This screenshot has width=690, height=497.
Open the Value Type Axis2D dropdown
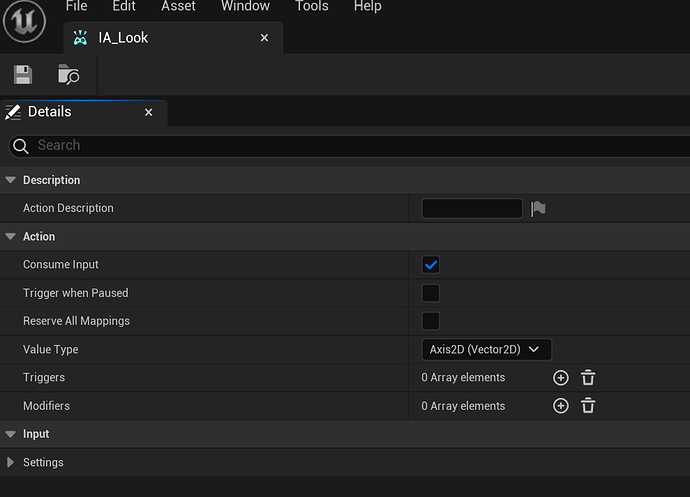[x=486, y=349]
